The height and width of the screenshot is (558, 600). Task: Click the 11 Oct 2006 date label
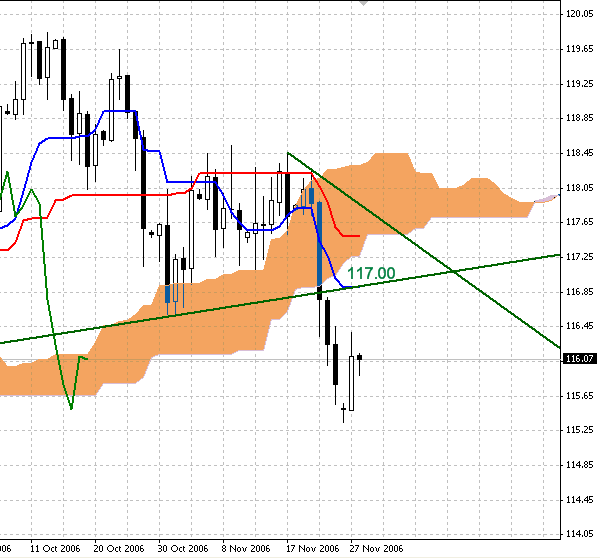pos(55,549)
